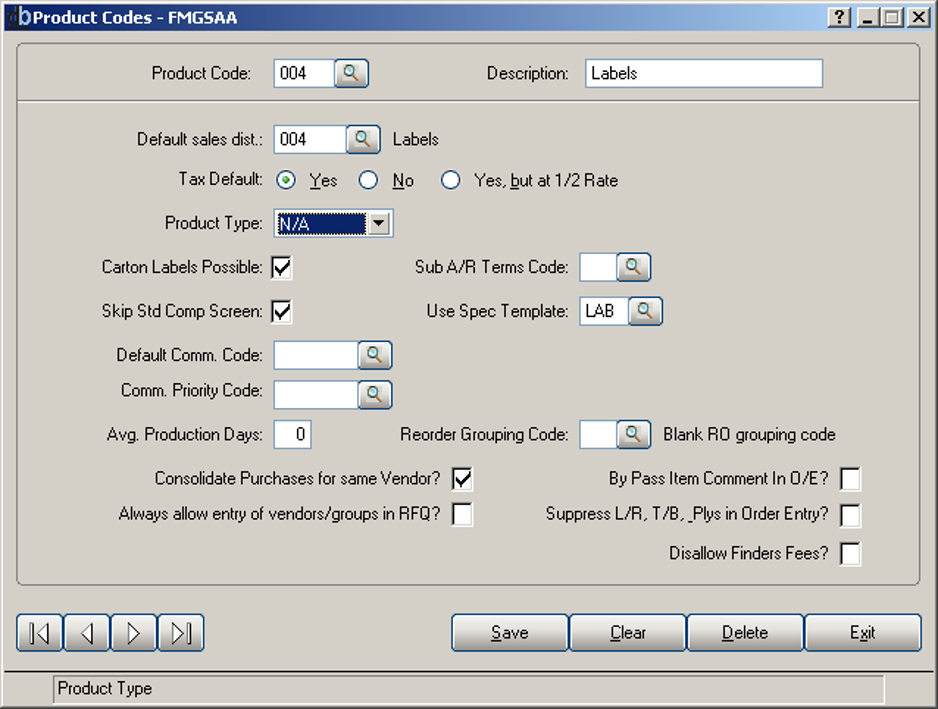This screenshot has width=938, height=709.
Task: Click the Avg. Production Days field
Action: coord(293,434)
